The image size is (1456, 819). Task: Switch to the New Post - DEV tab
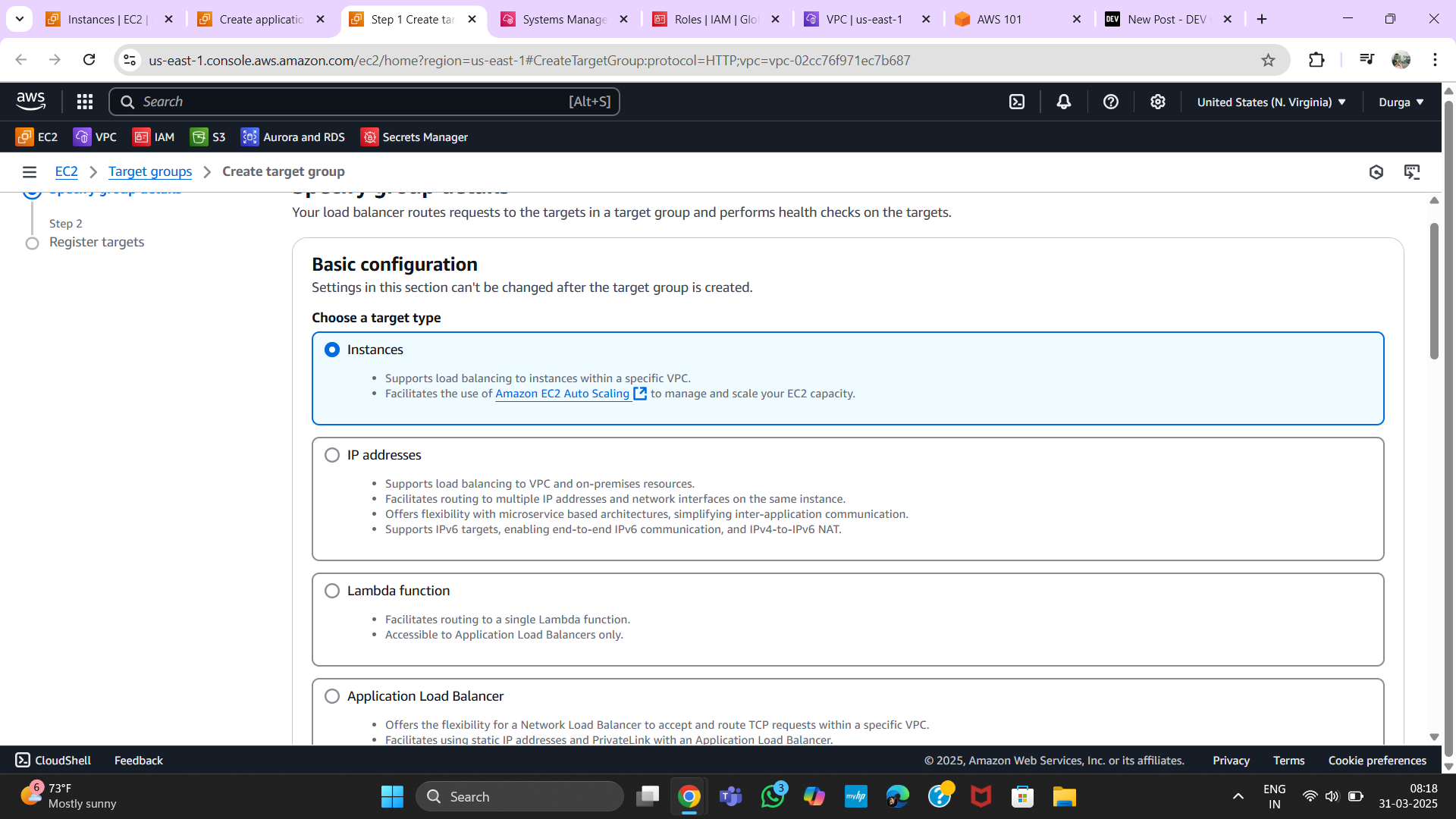[x=1170, y=19]
